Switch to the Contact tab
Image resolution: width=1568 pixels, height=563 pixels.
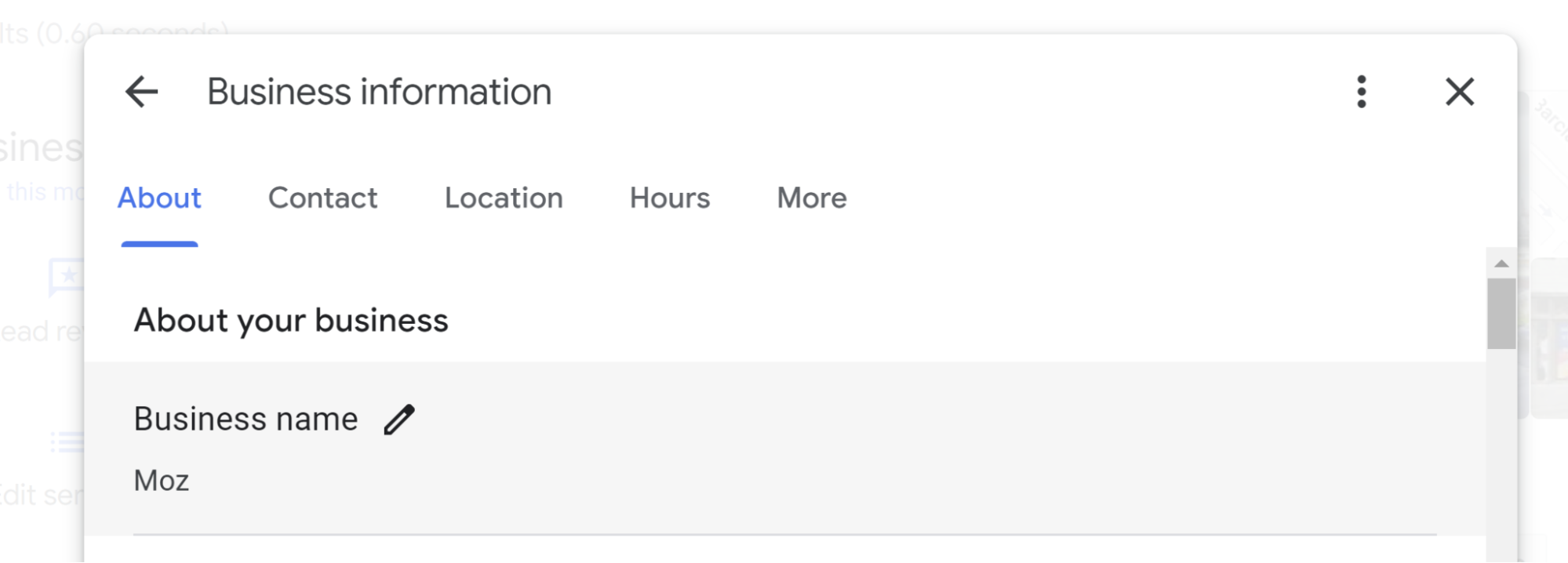coord(322,198)
